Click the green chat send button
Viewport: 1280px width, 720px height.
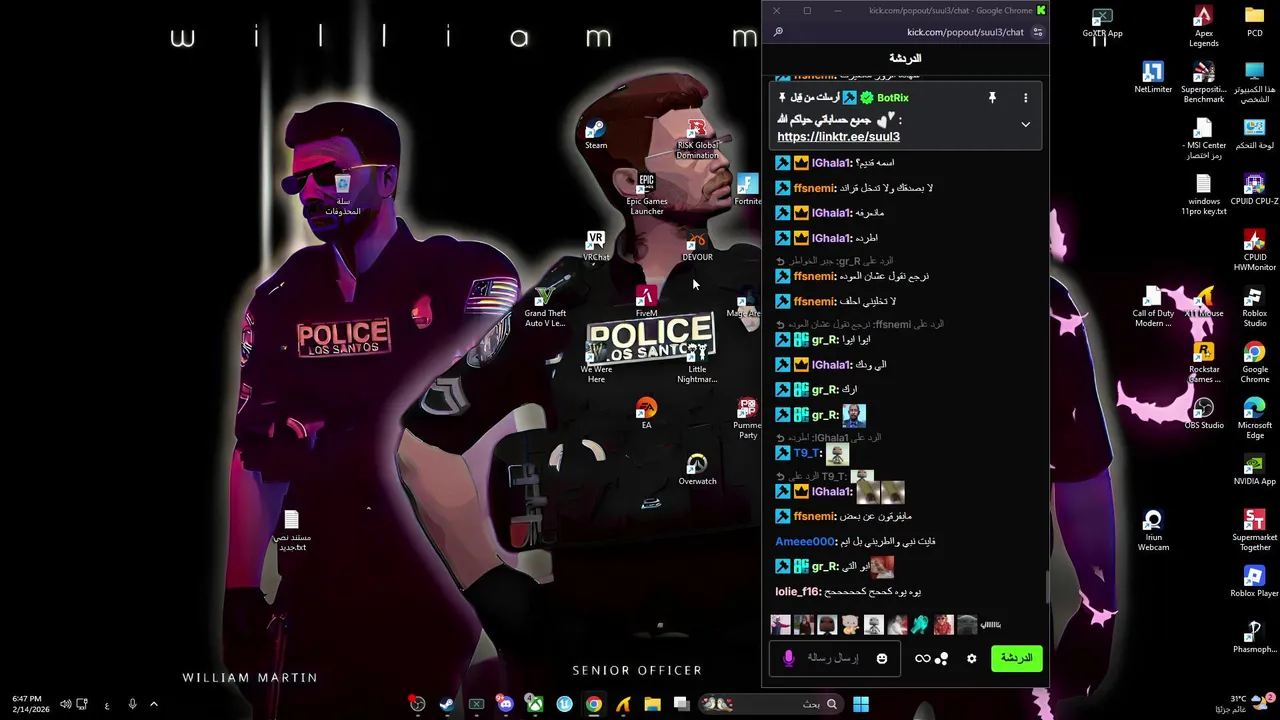click(x=1016, y=658)
